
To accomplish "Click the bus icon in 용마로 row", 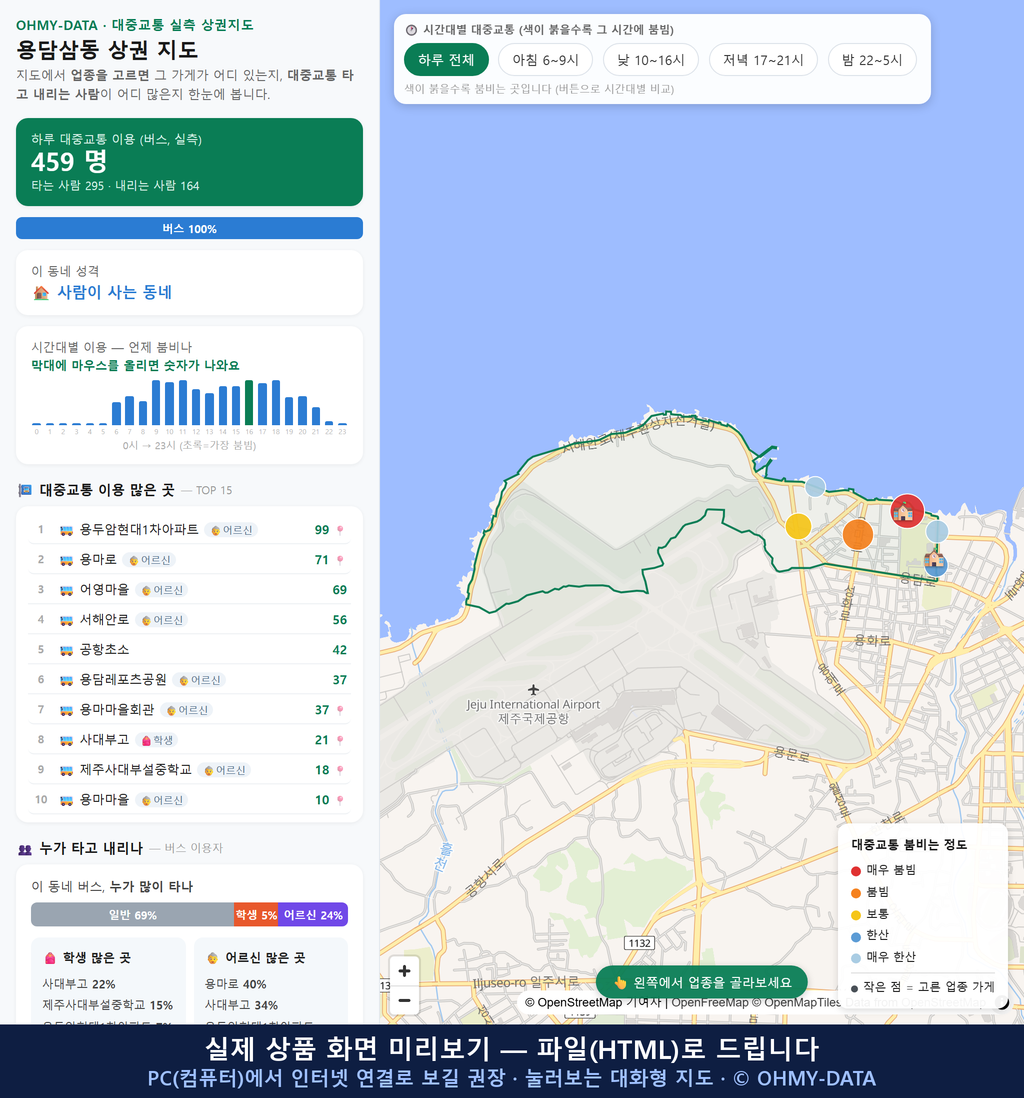I will pos(66,560).
